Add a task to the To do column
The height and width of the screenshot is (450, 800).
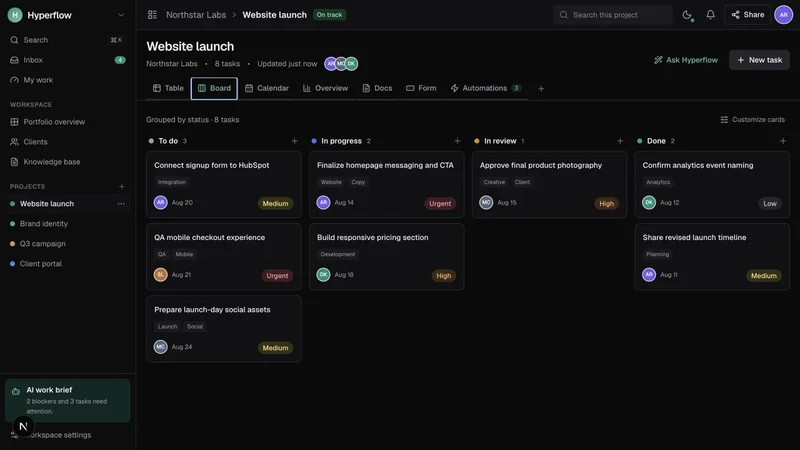point(294,141)
